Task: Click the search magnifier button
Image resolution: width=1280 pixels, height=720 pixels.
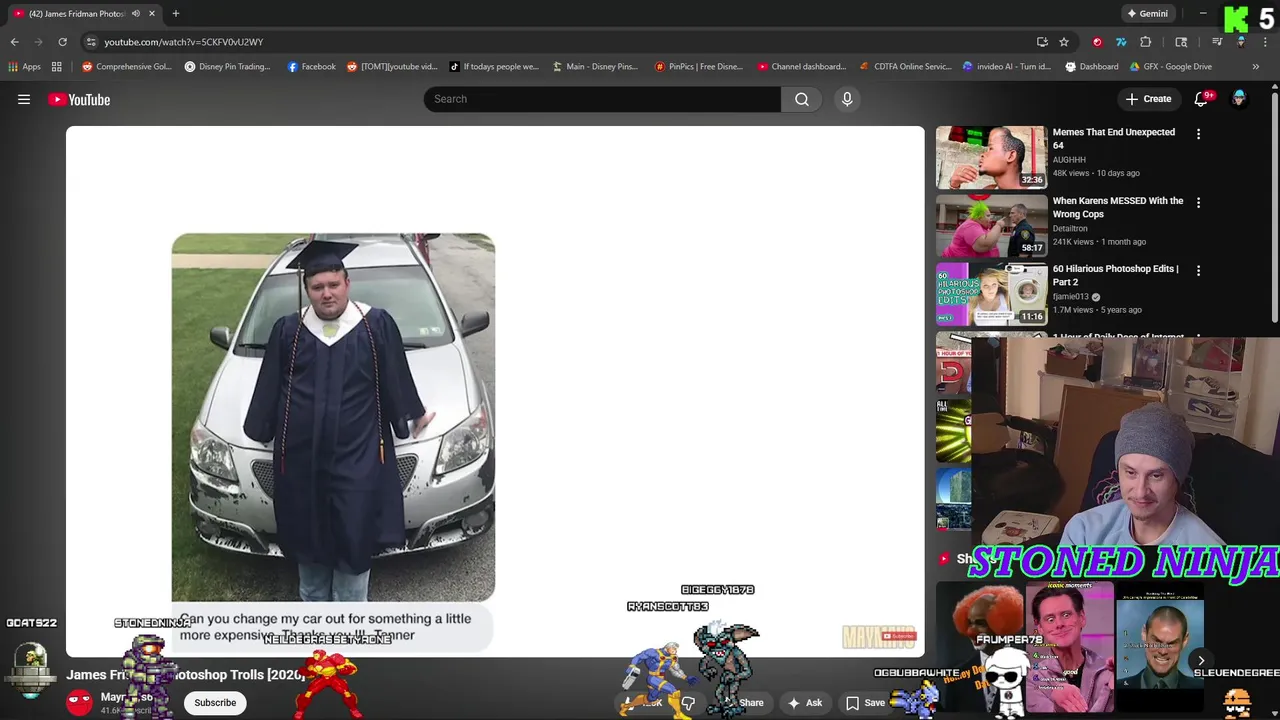Action: [x=802, y=99]
